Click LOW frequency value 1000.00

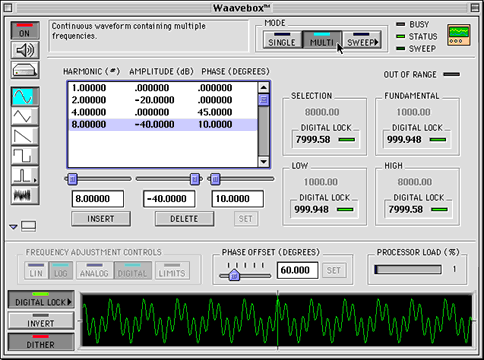tap(321, 182)
